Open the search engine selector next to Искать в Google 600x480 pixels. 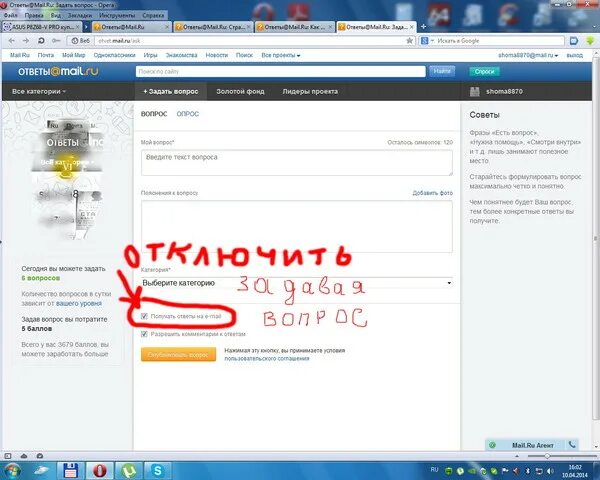427,41
